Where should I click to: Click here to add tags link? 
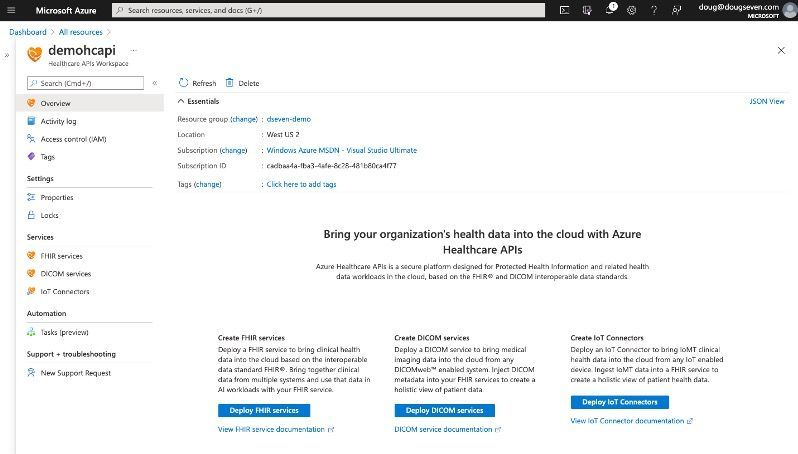pyautogui.click(x=301, y=184)
